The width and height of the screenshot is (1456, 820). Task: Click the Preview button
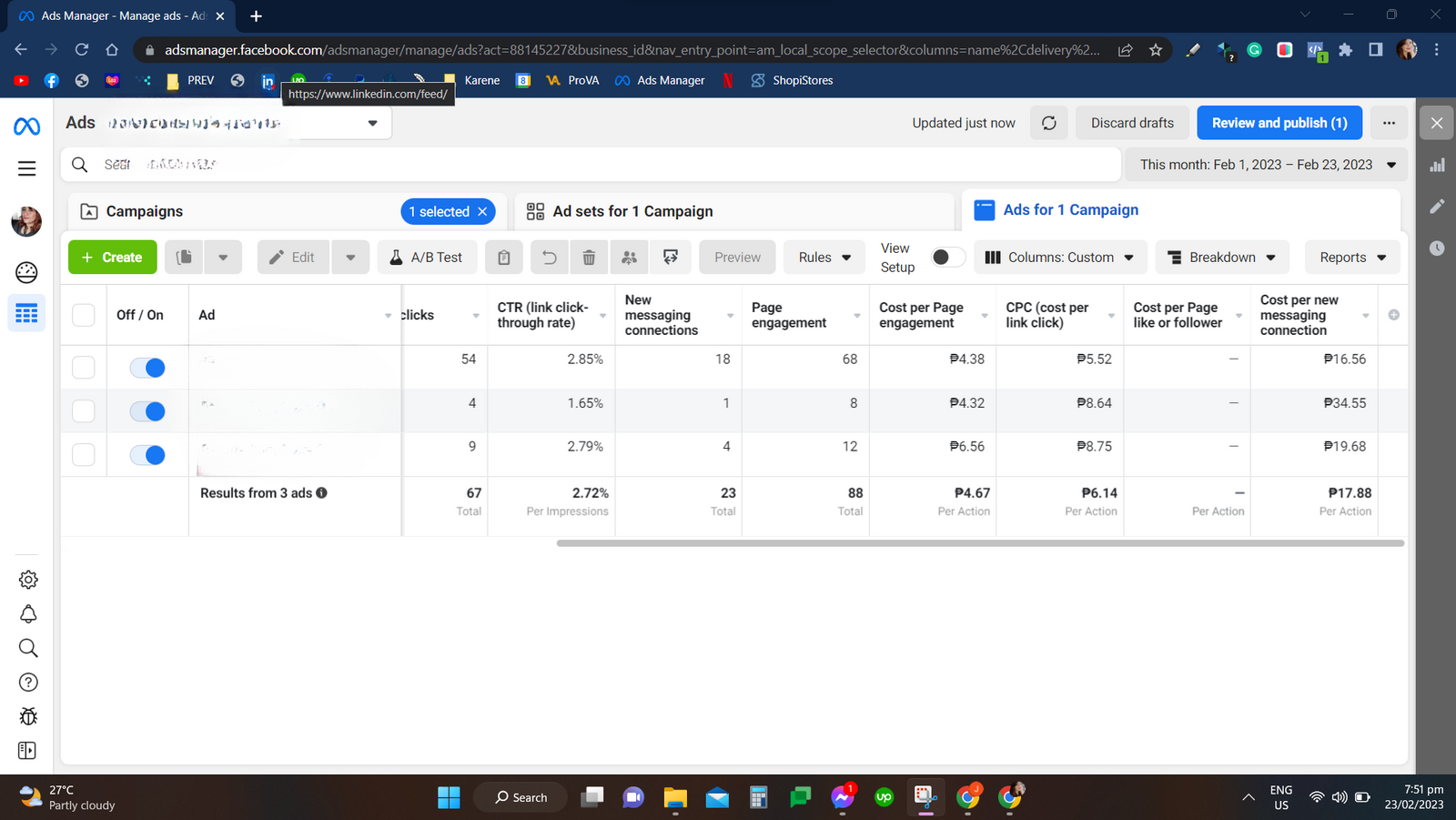737,258
